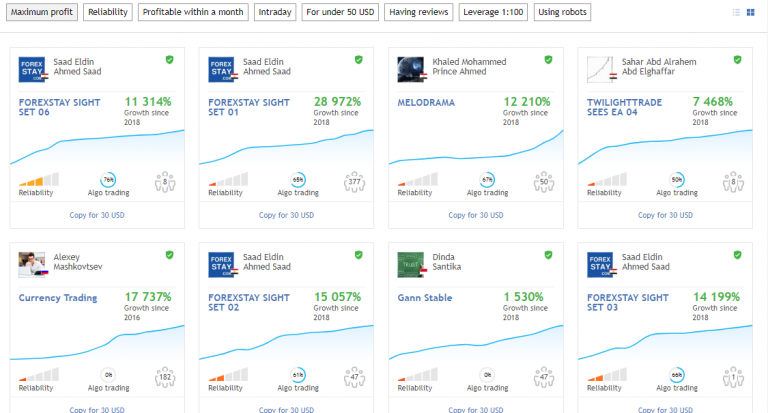The height and width of the screenshot is (413, 768).
Task: Click verified shield on FOREXSTAY SIGHT SET 03 card
Action: (737, 255)
